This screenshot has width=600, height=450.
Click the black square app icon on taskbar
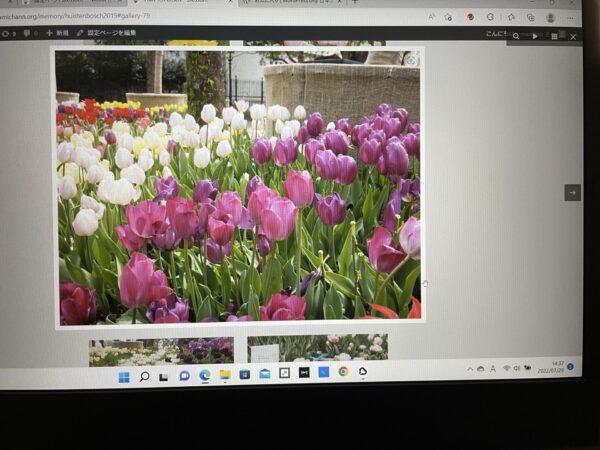click(304, 372)
